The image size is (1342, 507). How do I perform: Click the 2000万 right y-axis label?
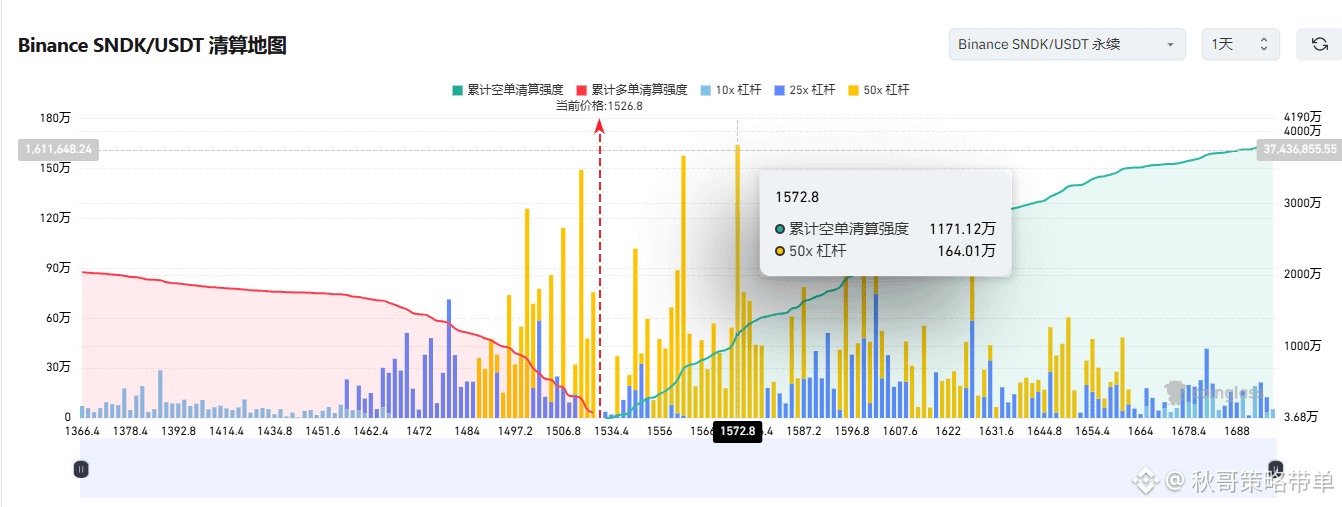coord(1302,274)
